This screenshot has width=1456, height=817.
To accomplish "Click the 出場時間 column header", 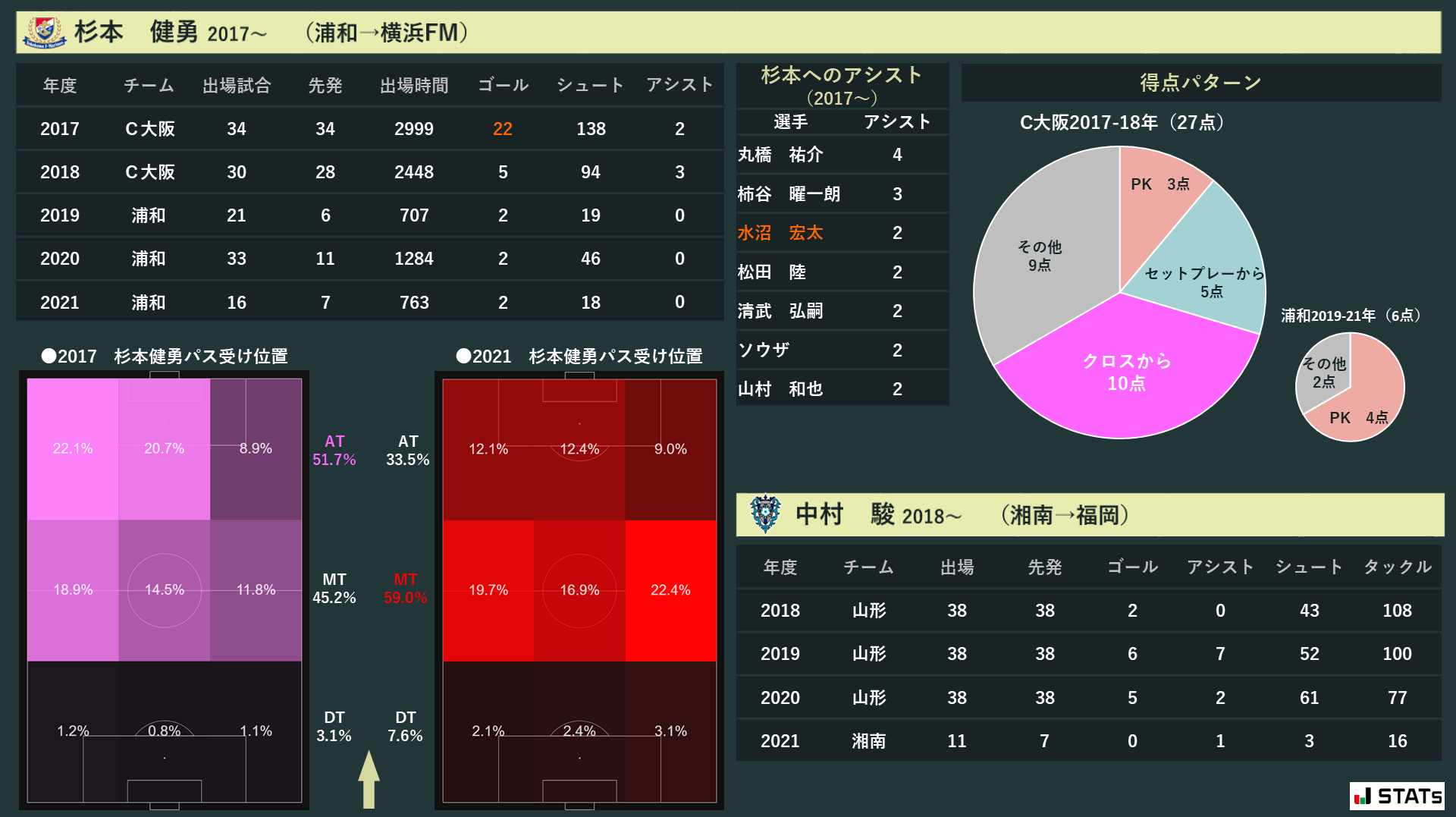I will 414,86.
